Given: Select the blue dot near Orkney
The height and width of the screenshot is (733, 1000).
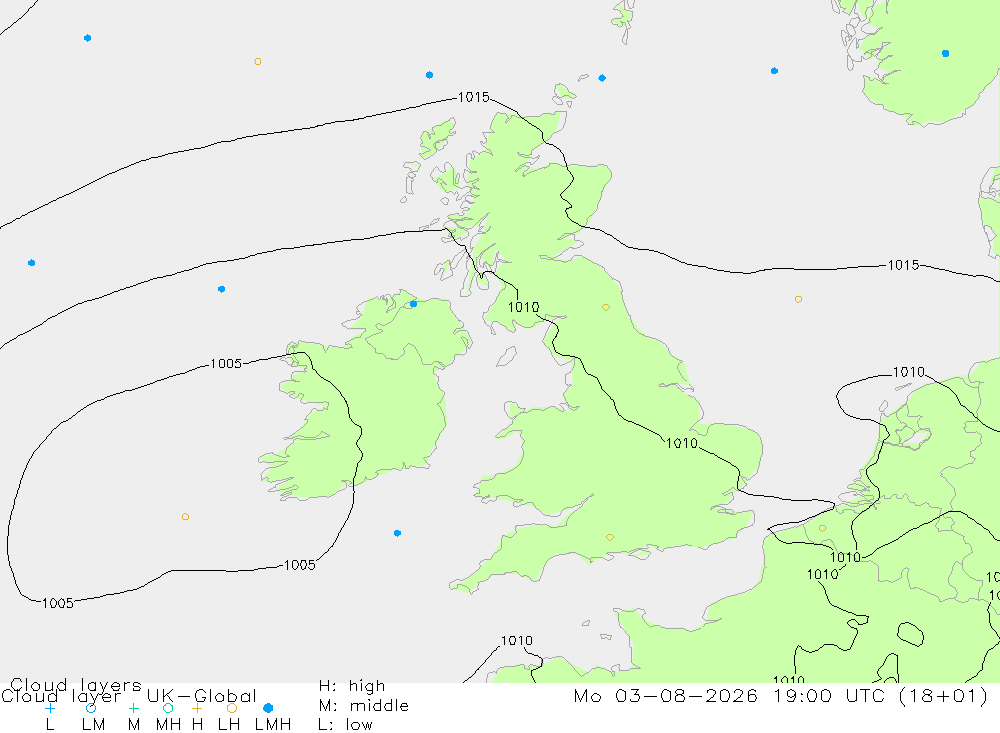Looking at the screenshot, I should [x=602, y=78].
